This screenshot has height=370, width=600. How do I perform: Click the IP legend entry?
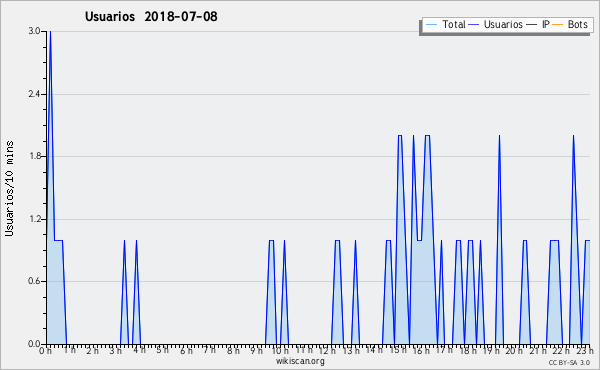[x=538, y=24]
